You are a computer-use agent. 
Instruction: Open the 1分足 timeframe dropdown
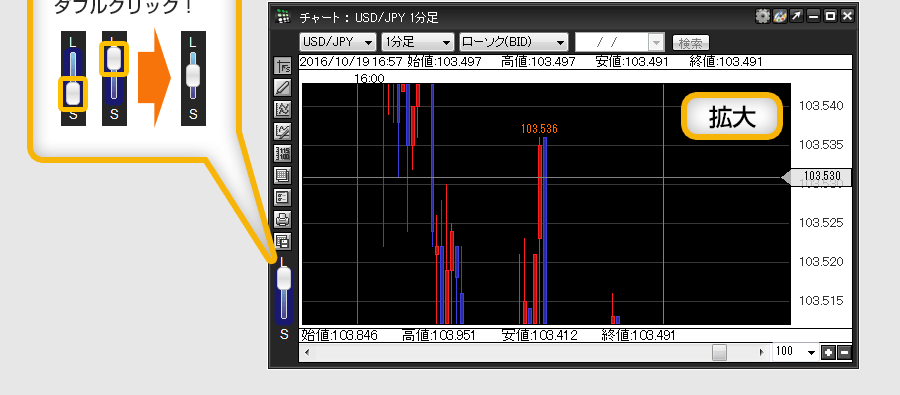pos(418,42)
